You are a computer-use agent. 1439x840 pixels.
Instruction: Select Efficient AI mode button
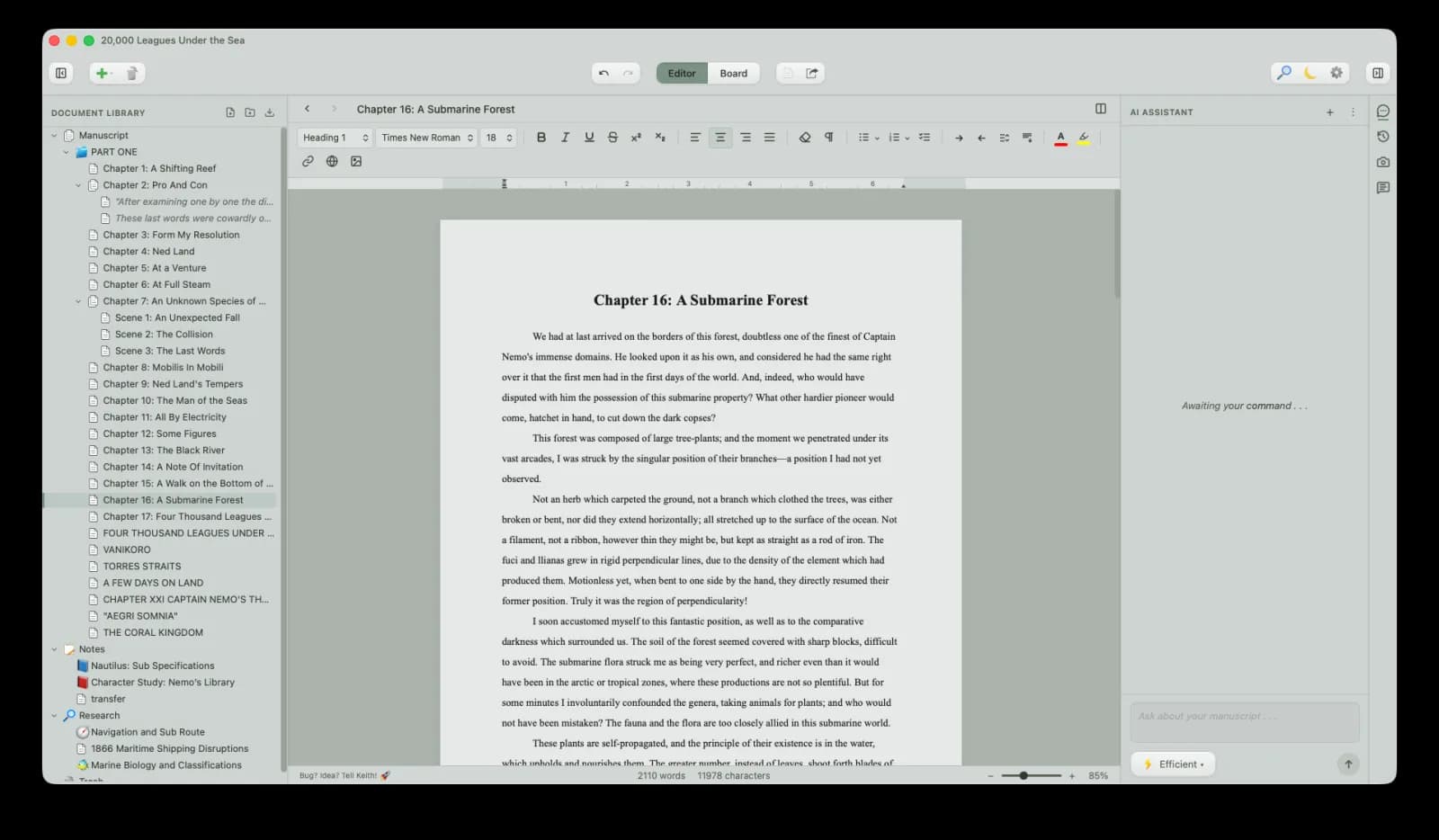[x=1173, y=764]
